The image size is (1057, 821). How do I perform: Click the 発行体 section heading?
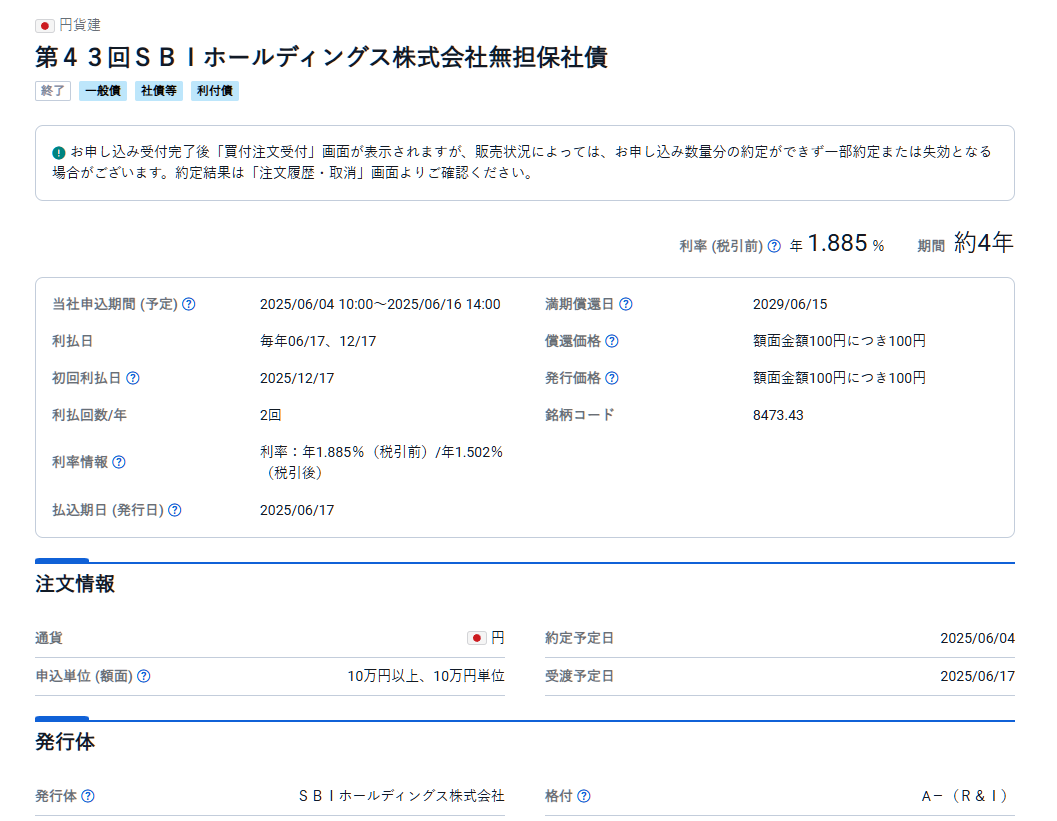point(65,741)
